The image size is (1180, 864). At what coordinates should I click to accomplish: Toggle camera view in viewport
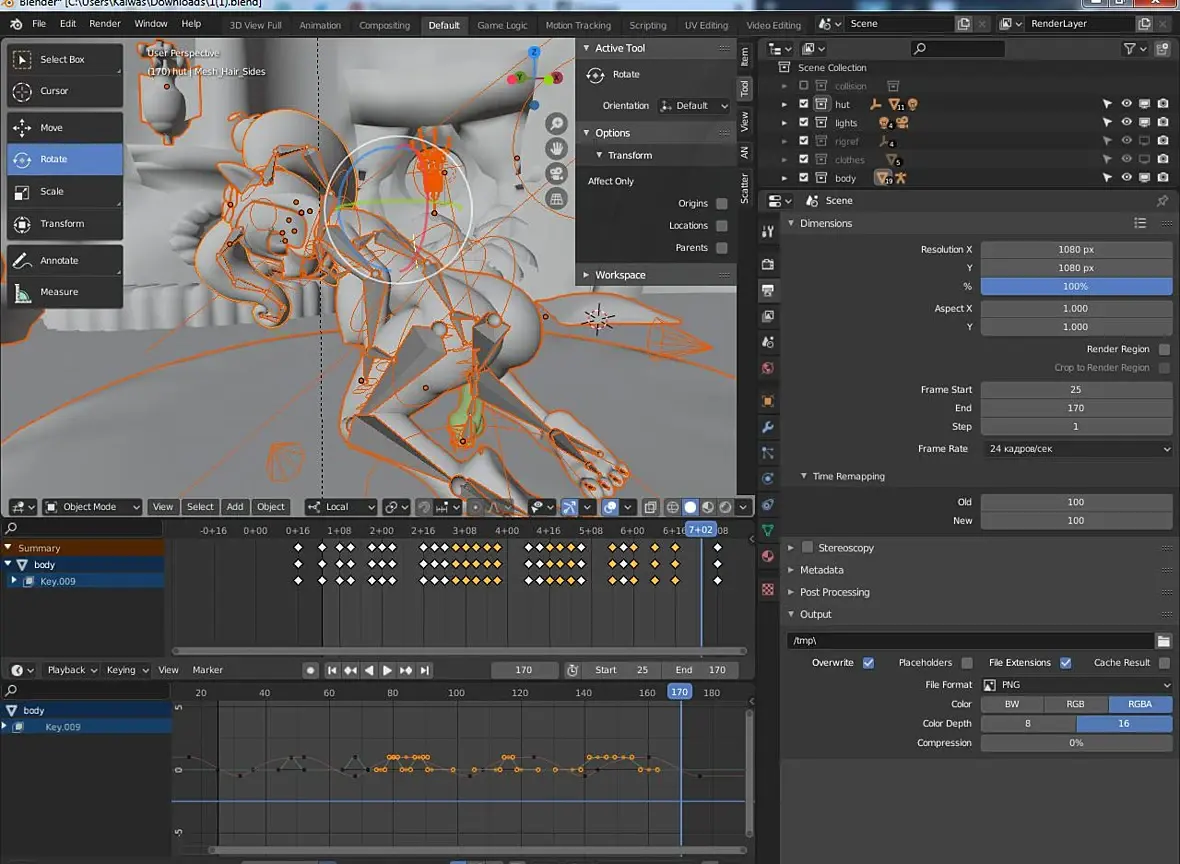[x=557, y=174]
